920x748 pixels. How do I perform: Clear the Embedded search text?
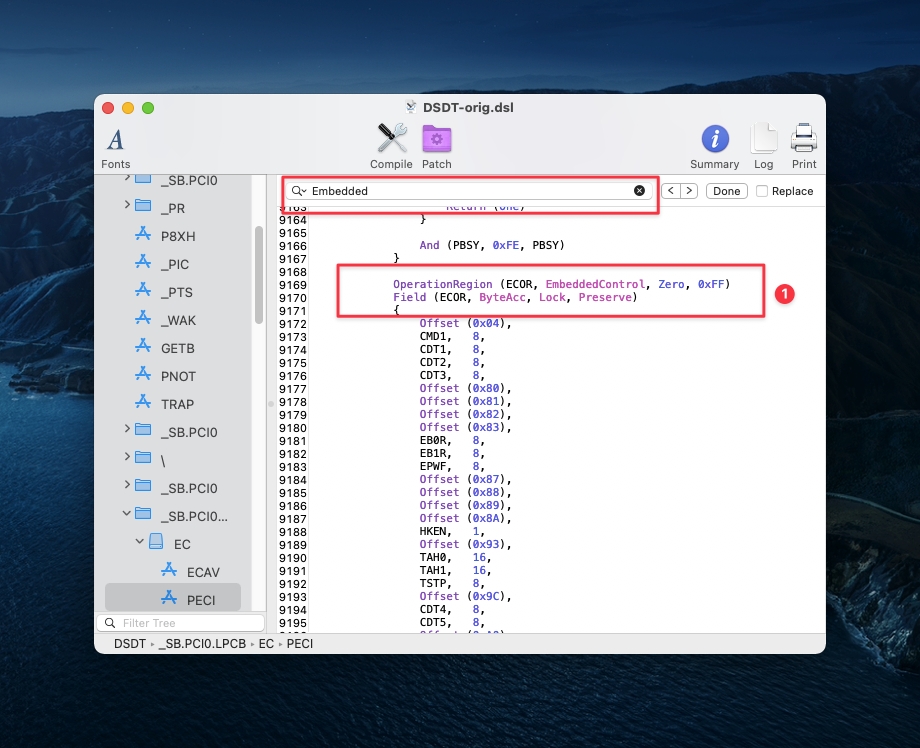coord(640,191)
